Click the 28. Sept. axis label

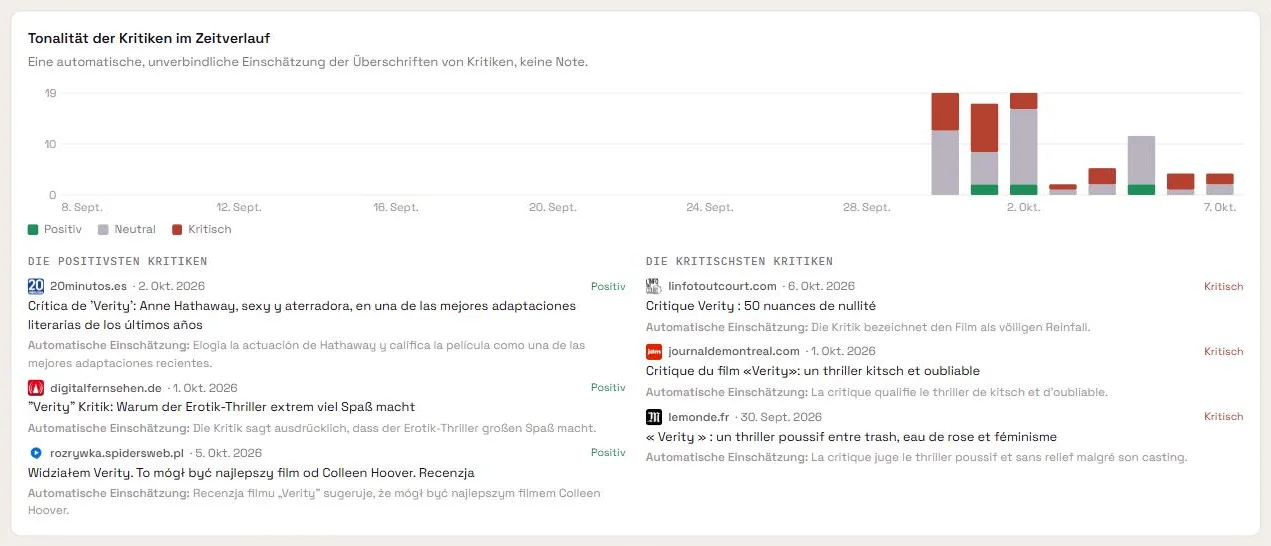(866, 207)
